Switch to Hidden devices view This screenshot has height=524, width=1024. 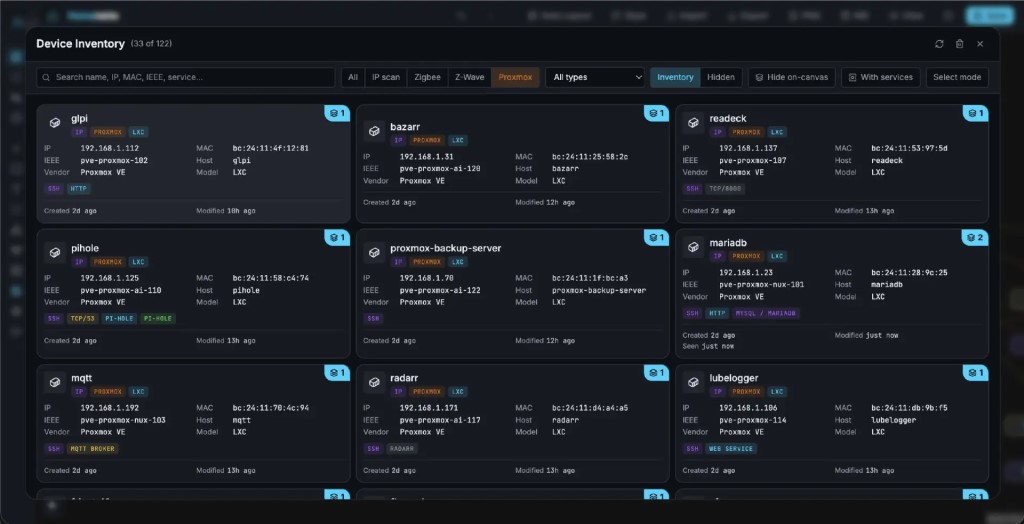click(x=721, y=77)
